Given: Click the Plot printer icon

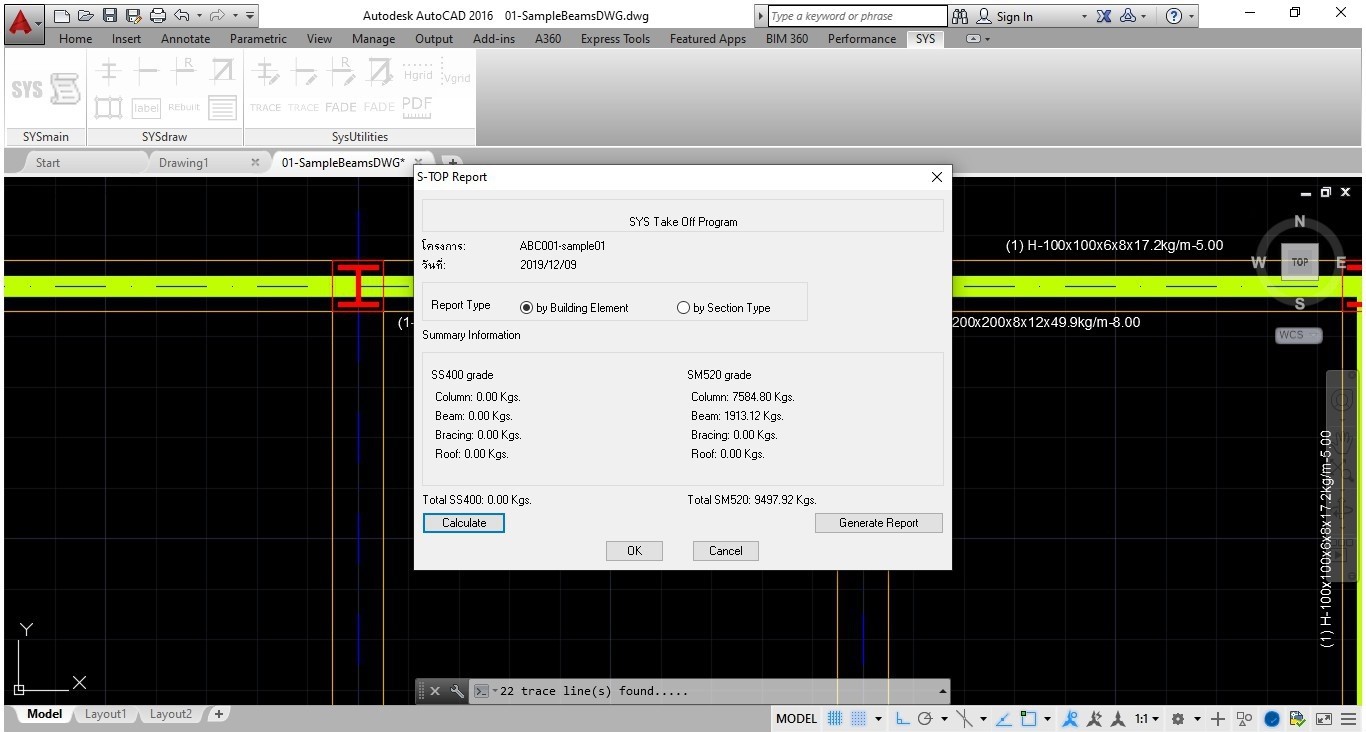Looking at the screenshot, I should tap(158, 16).
